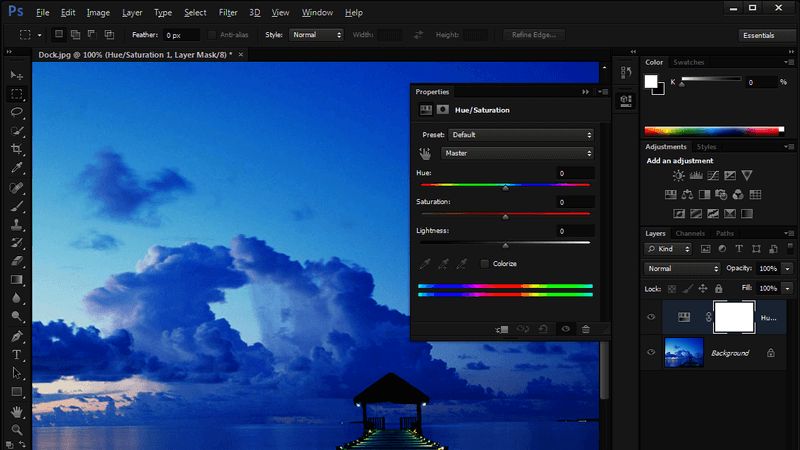
Task: Open the Fill slider dropdown
Action: [788, 288]
